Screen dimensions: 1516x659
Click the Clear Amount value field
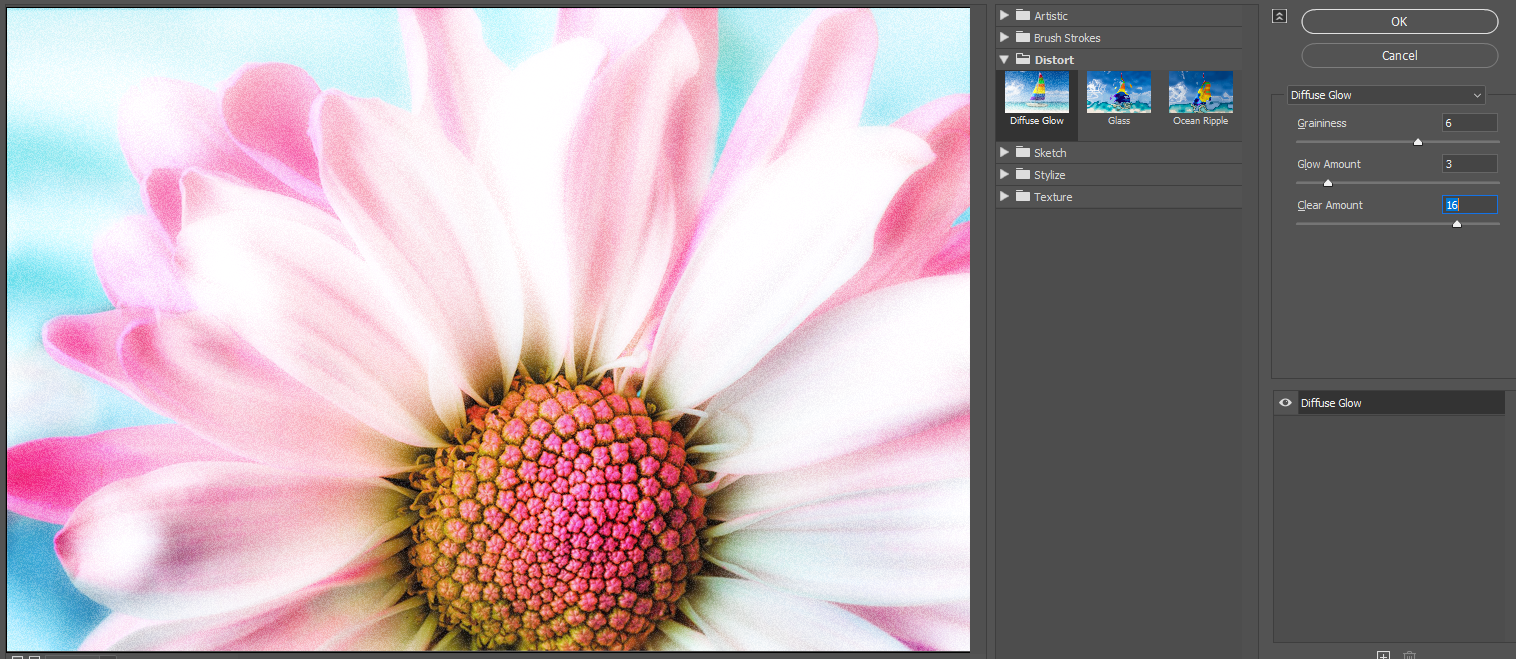1469,205
